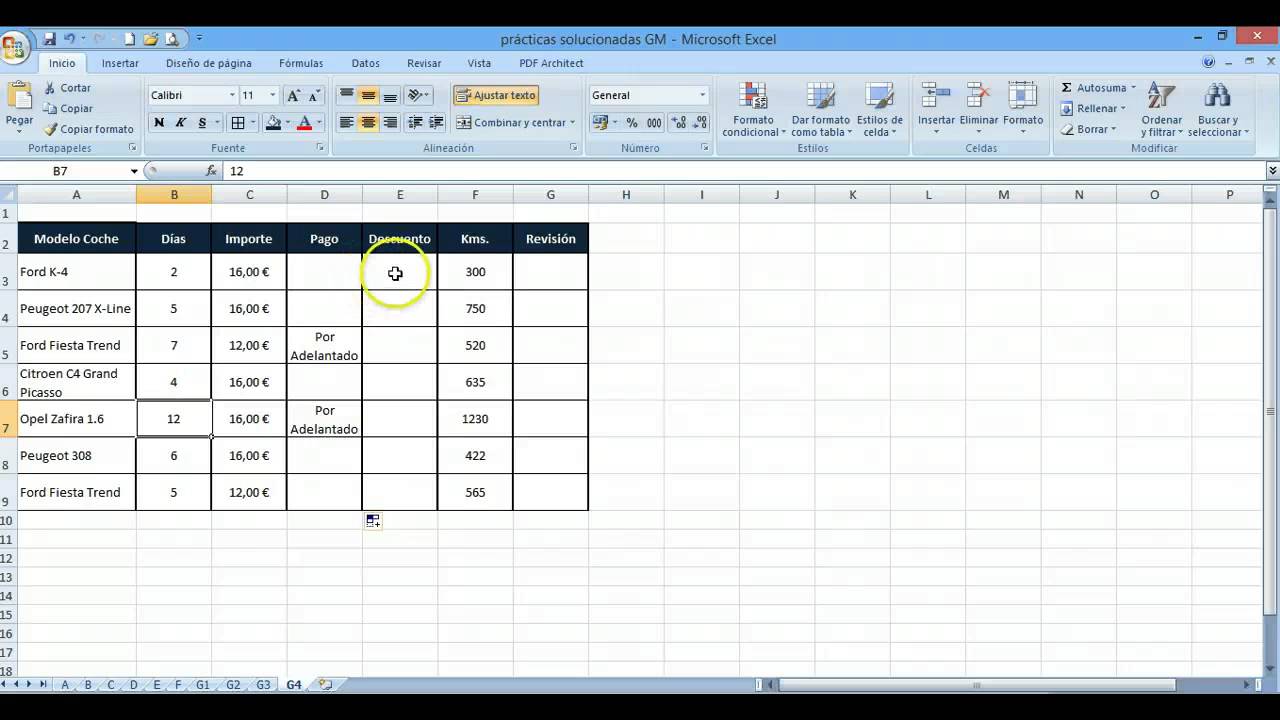Toggle bold (N) formatting

pyautogui.click(x=159, y=123)
